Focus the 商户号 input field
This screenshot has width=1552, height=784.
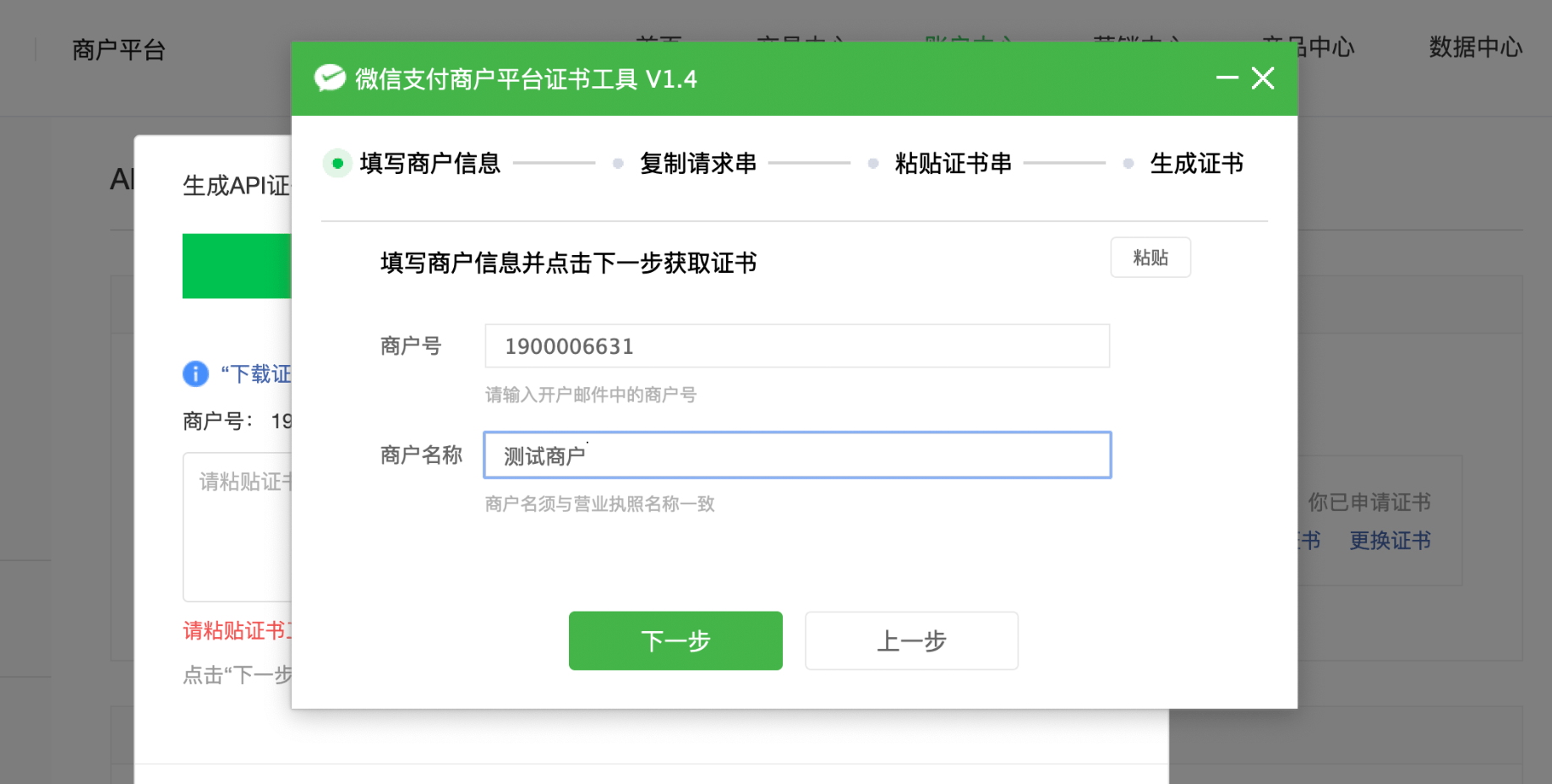pyautogui.click(x=796, y=346)
